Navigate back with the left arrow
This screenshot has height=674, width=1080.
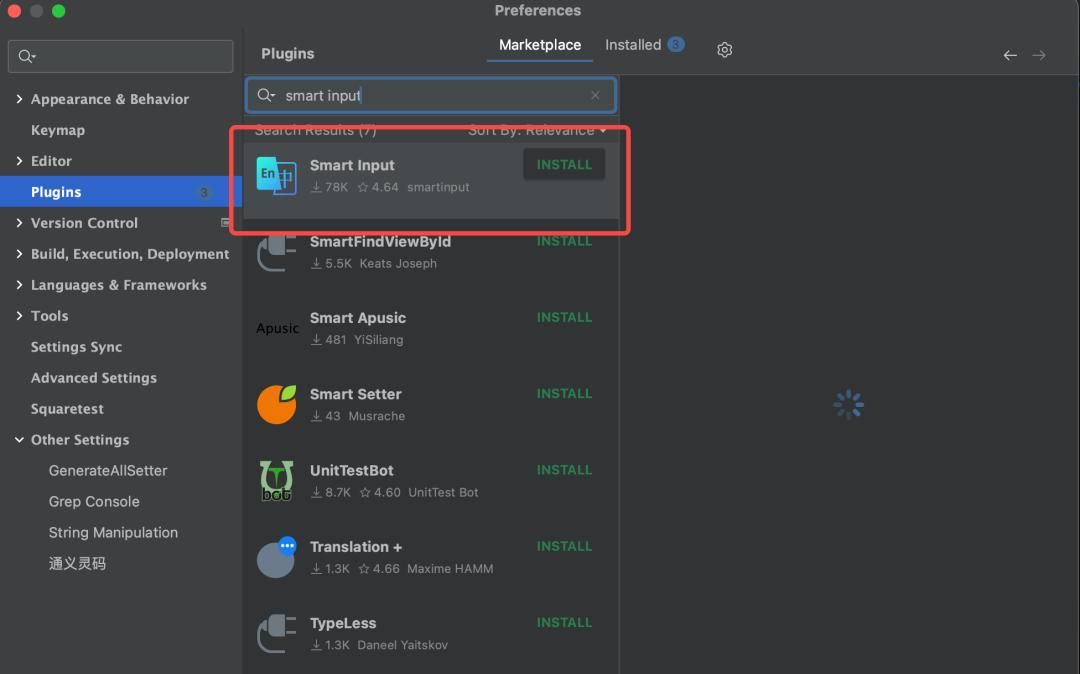pos(1010,55)
